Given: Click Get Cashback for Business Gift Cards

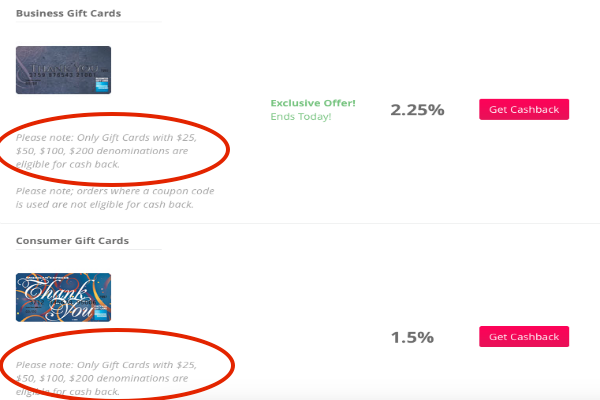Looking at the screenshot, I should [524, 109].
